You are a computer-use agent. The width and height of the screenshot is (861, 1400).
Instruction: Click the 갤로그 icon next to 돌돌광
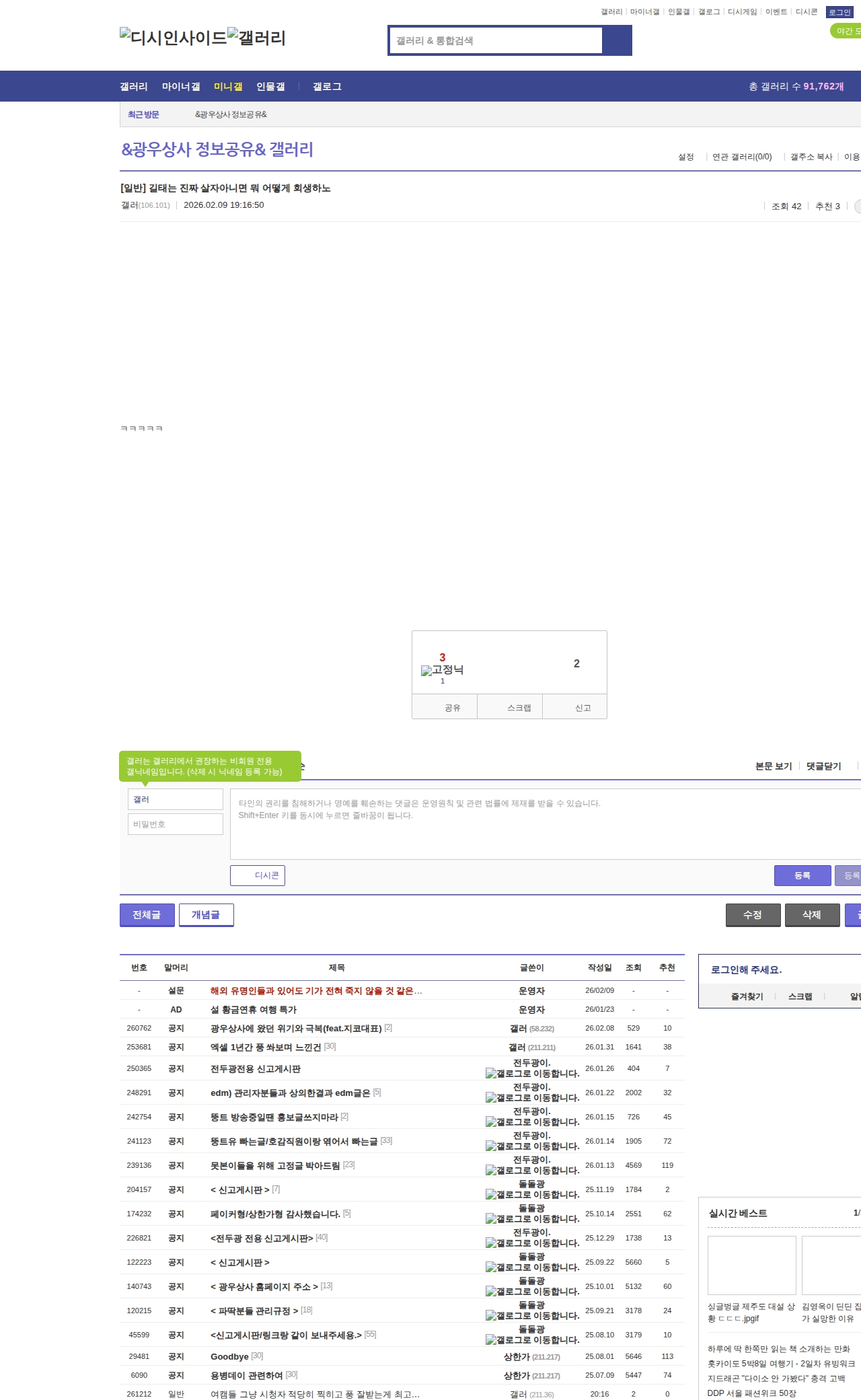coord(490,1195)
